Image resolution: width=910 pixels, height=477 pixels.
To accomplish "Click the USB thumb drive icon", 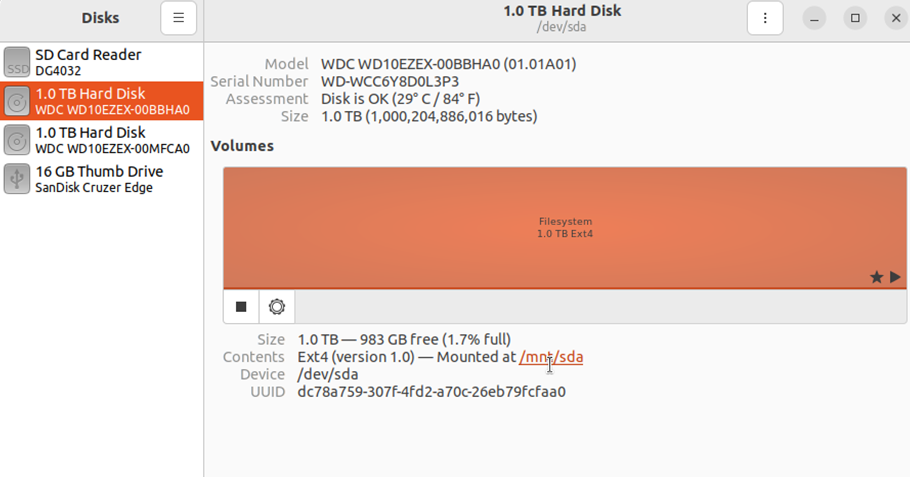I will coord(17,179).
